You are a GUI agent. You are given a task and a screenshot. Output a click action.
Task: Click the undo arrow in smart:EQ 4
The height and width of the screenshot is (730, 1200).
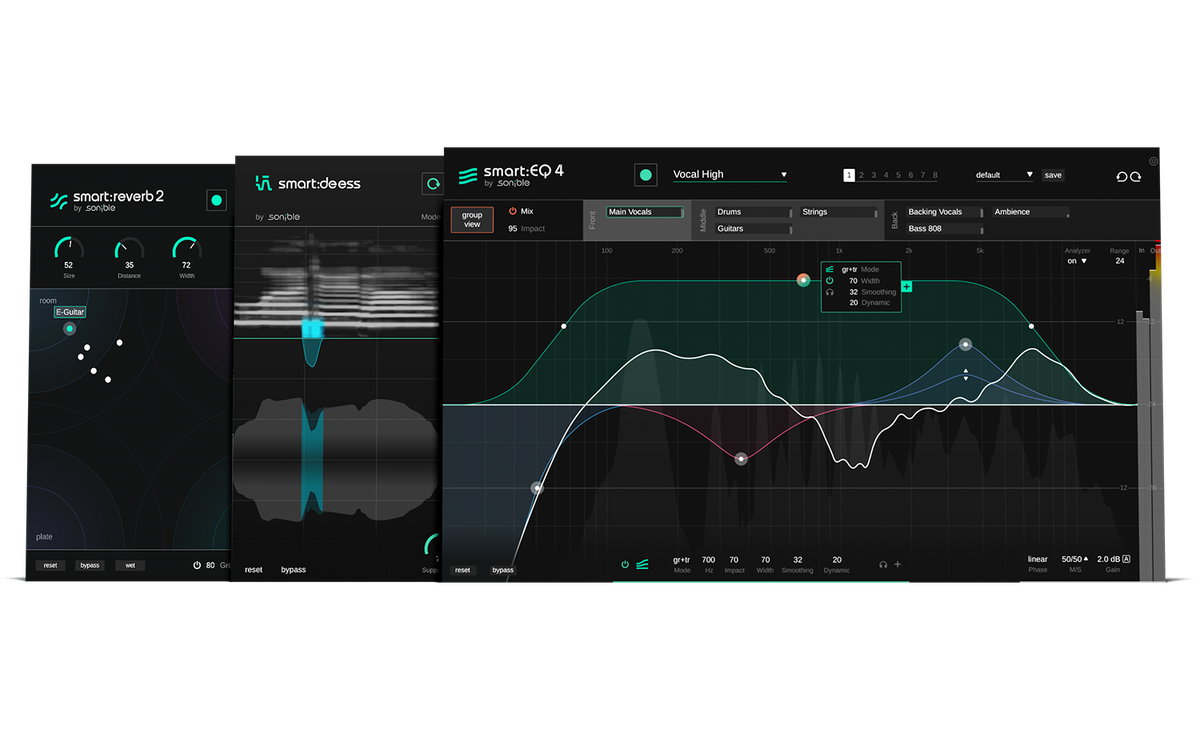[x=1122, y=176]
